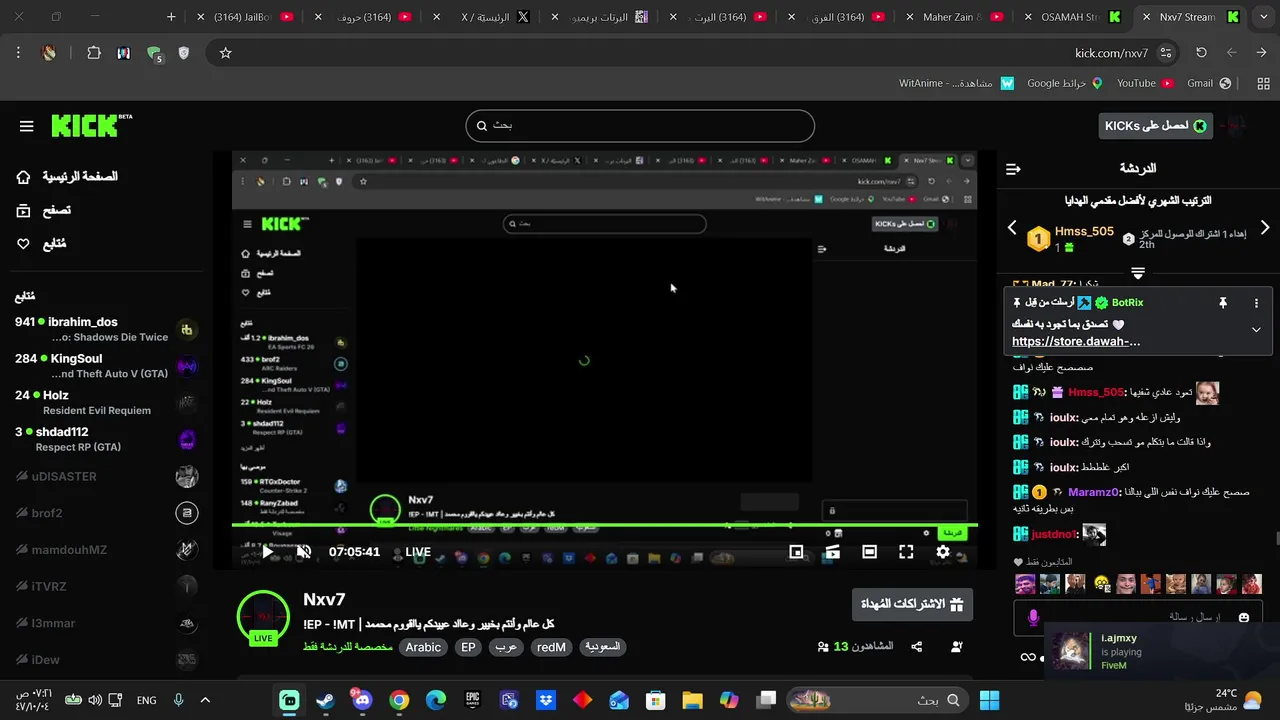This screenshot has height=720, width=1280.
Task: Show previous gift leaderboard entry
Action: tap(1012, 228)
